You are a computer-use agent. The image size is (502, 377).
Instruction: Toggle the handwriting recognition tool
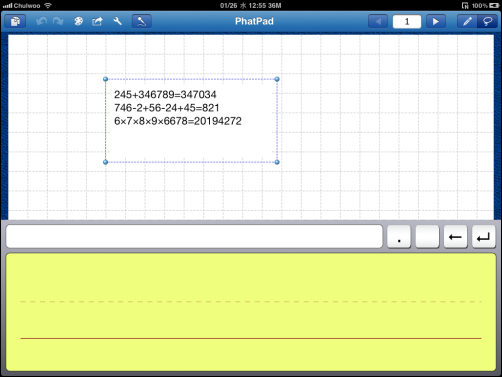[x=142, y=21]
